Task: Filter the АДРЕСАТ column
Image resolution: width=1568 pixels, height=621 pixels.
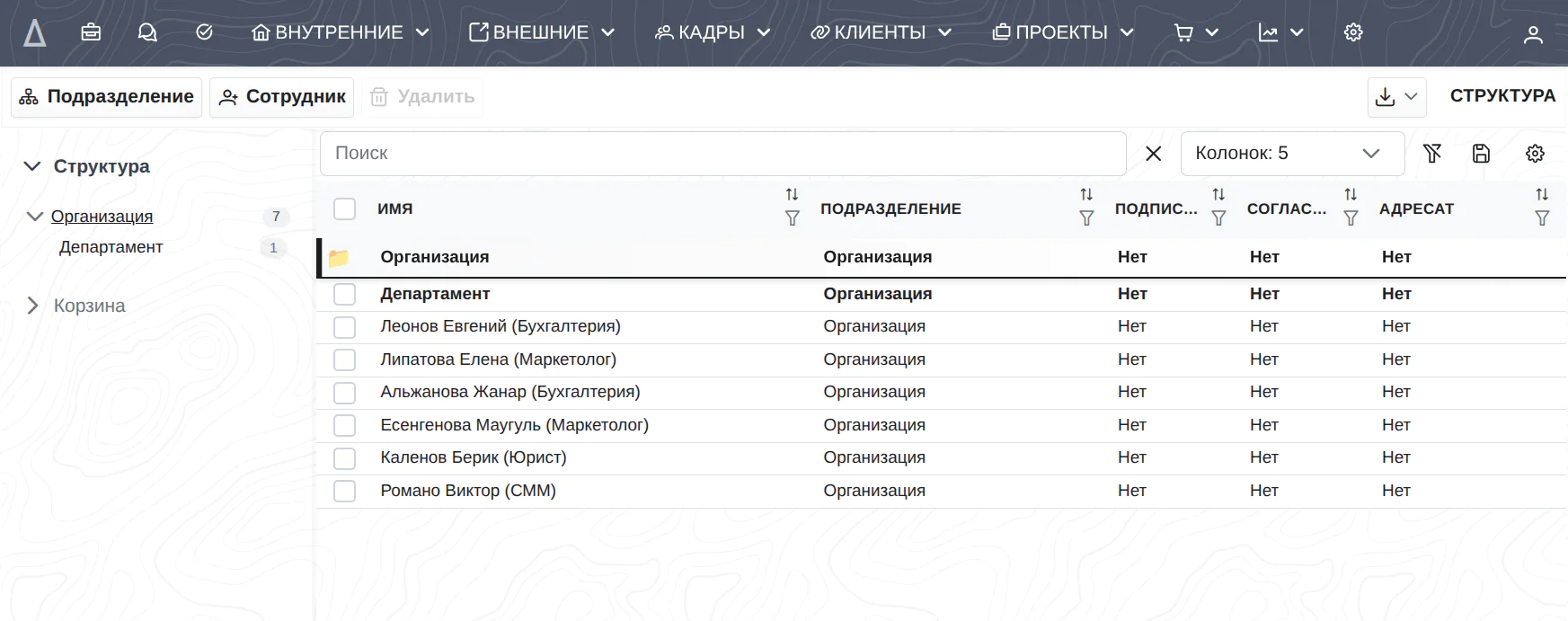Action: pyautogui.click(x=1542, y=218)
